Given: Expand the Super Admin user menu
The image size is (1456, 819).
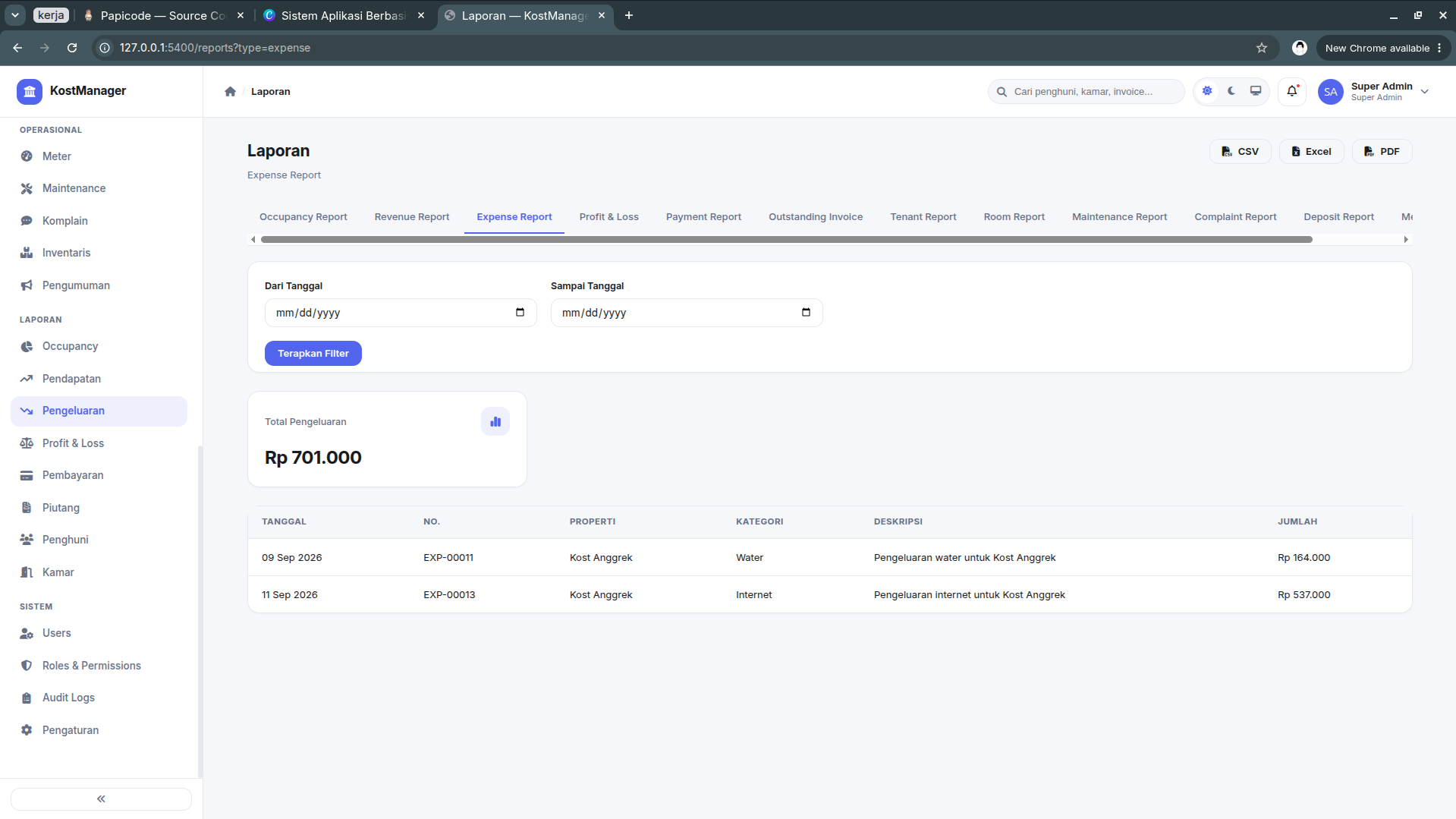Looking at the screenshot, I should click(x=1374, y=91).
